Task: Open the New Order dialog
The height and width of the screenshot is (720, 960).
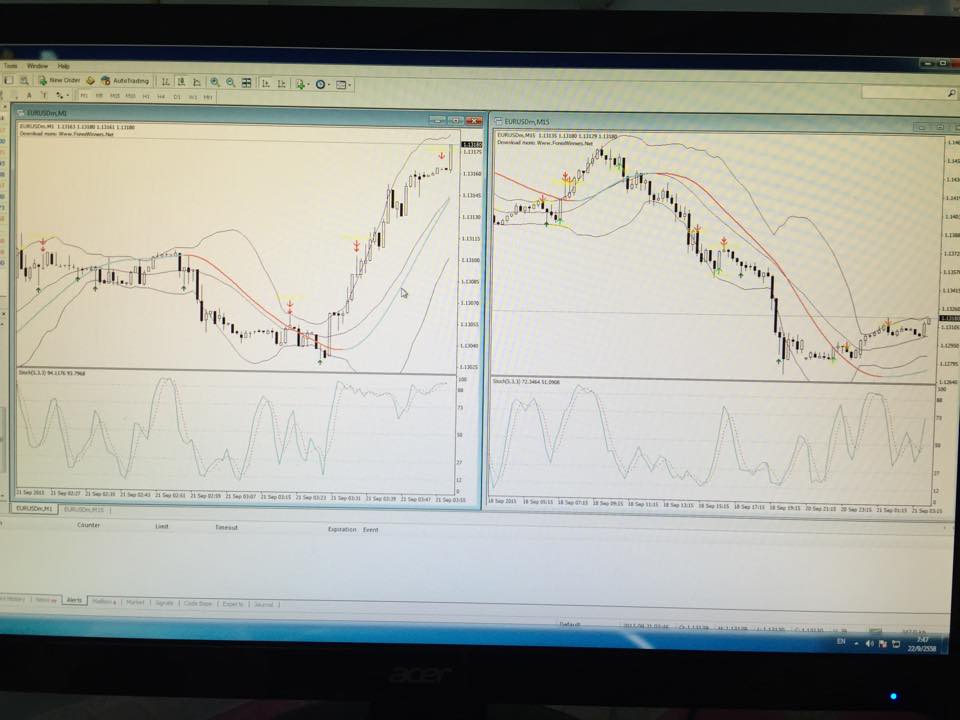Action: point(60,80)
